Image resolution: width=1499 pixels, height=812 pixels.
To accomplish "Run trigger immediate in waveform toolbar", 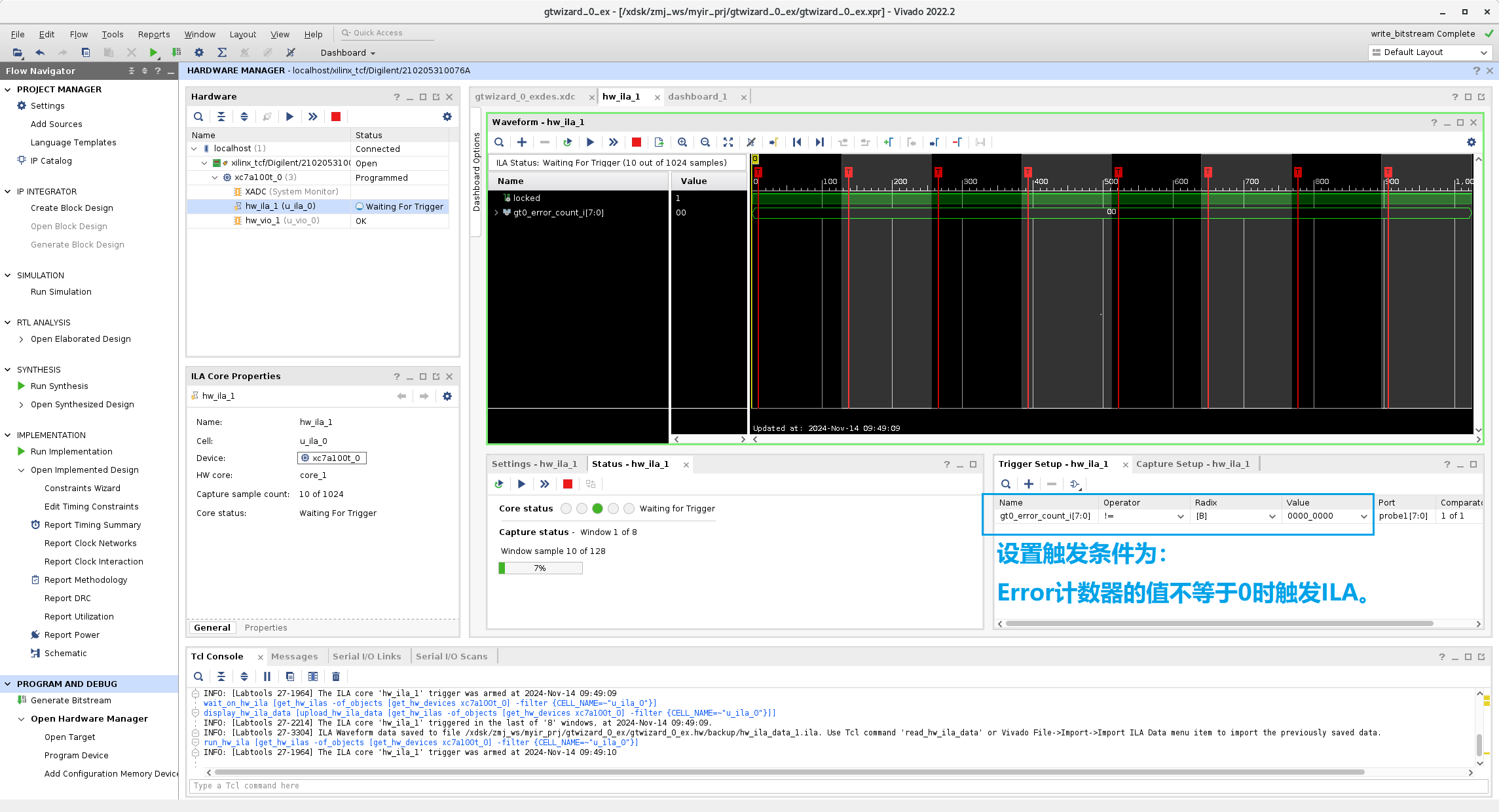I will [613, 142].
